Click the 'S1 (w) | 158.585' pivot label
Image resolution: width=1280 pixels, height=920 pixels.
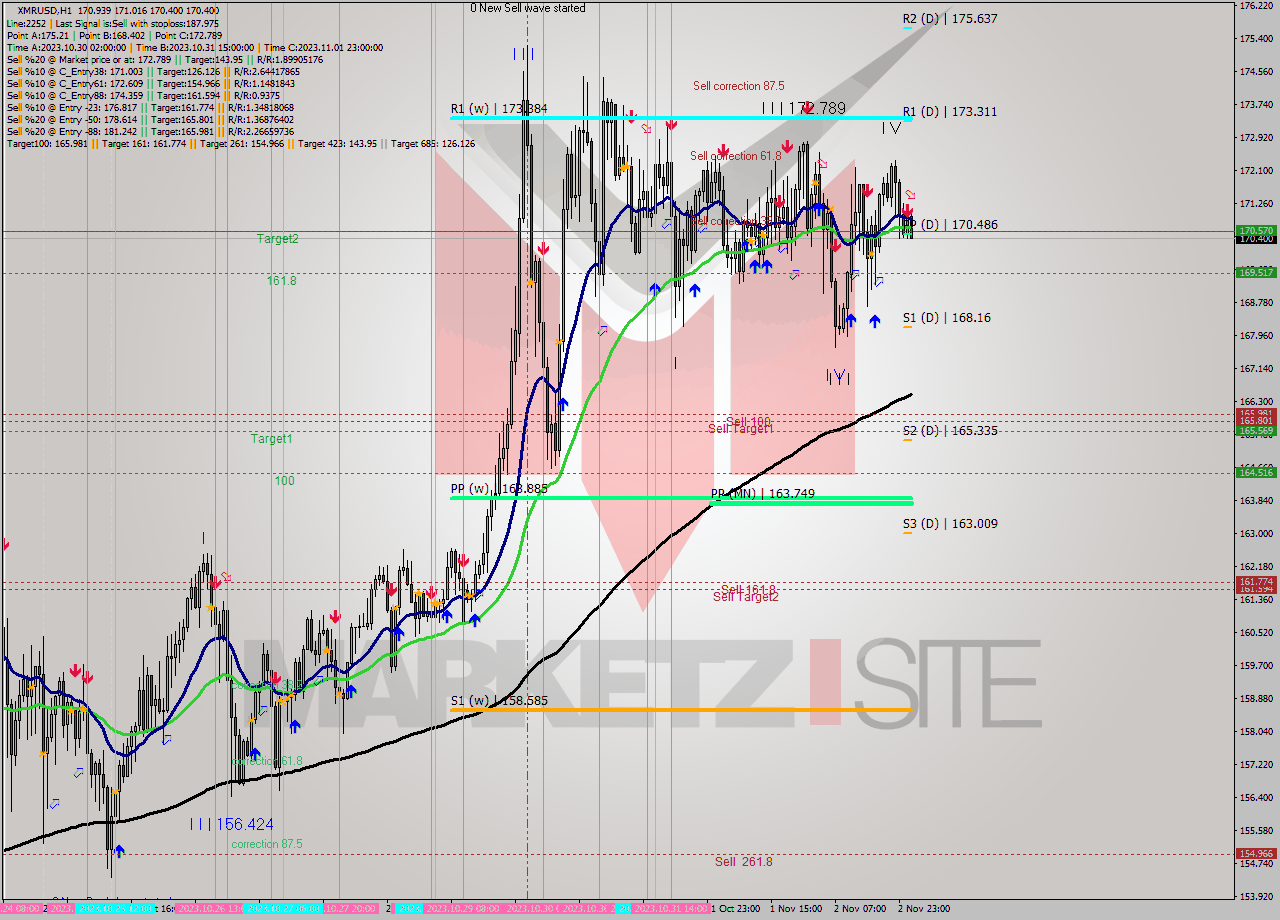pos(499,701)
